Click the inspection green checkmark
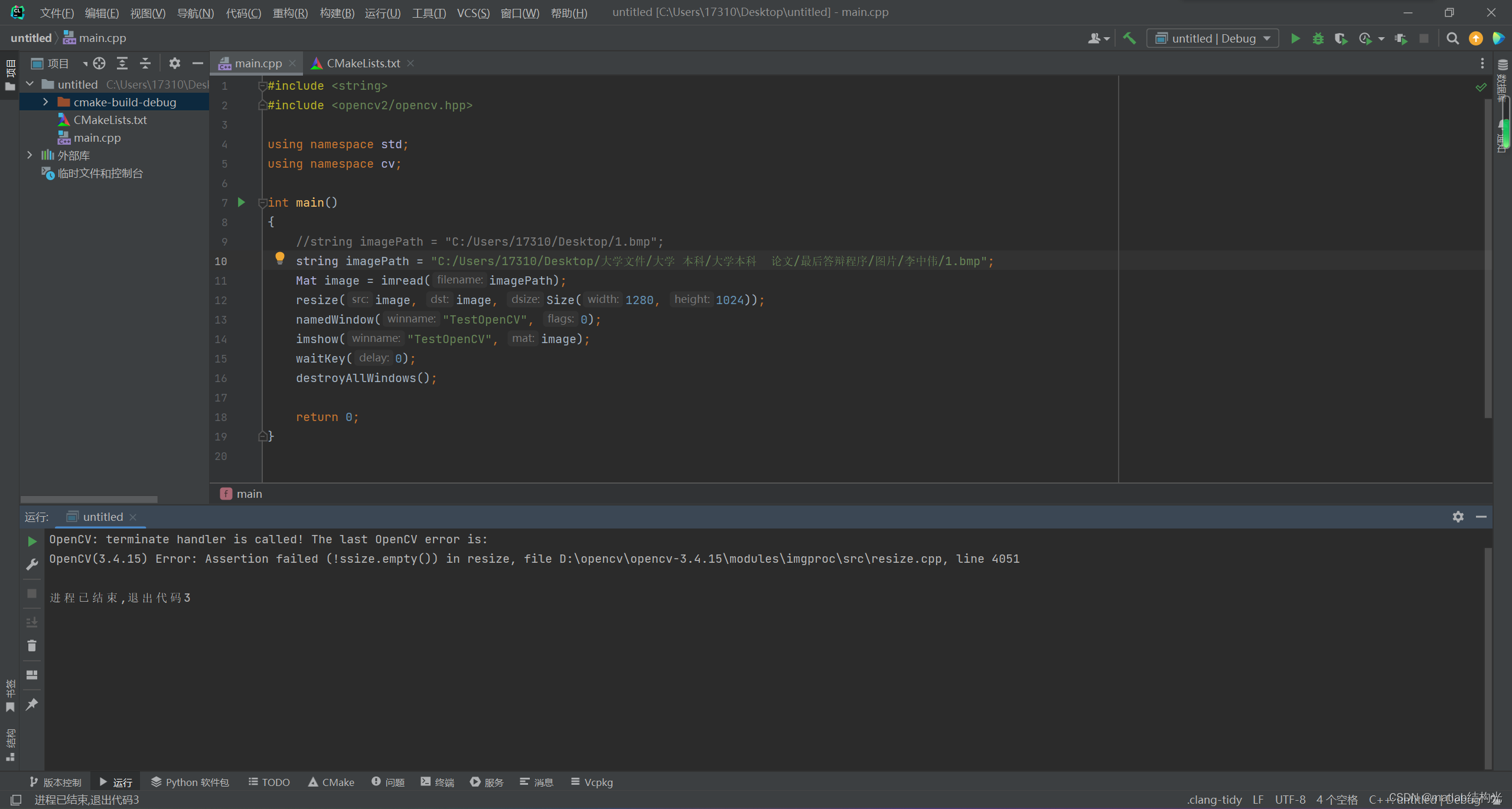Viewport: 1512px width, 809px height. point(1481,87)
